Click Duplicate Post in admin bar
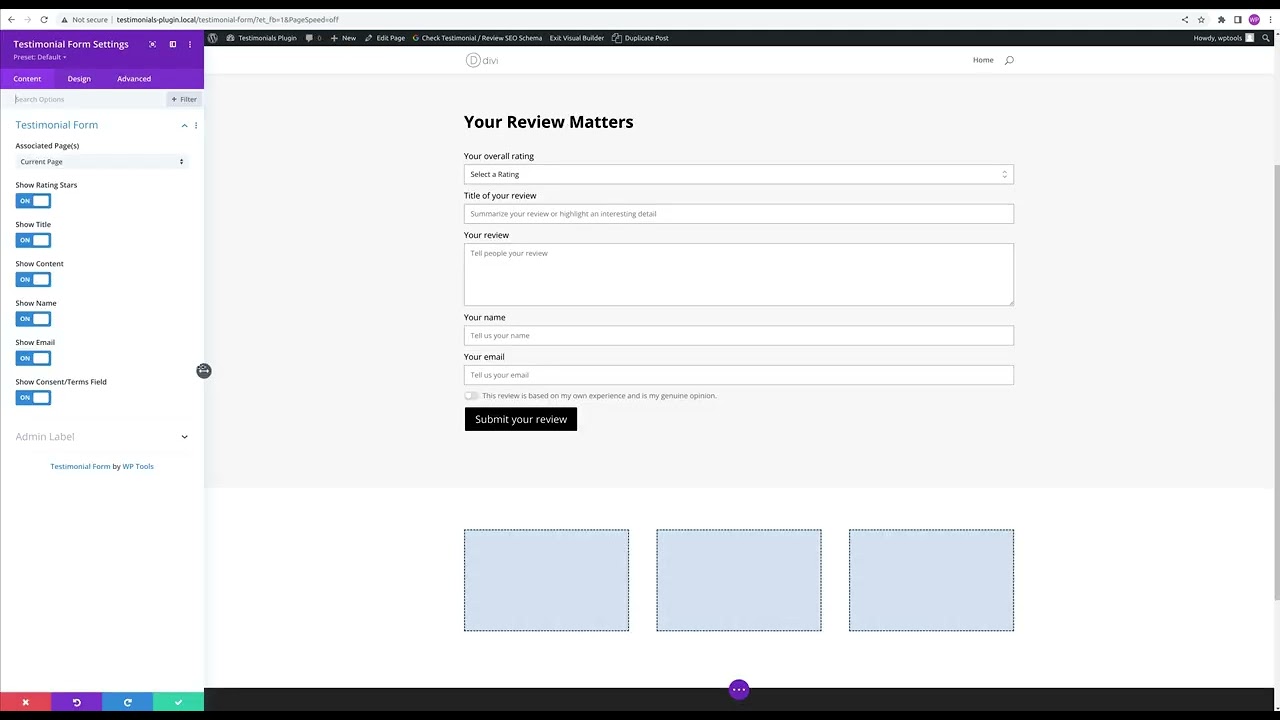Viewport: 1280px width, 720px height. click(640, 38)
